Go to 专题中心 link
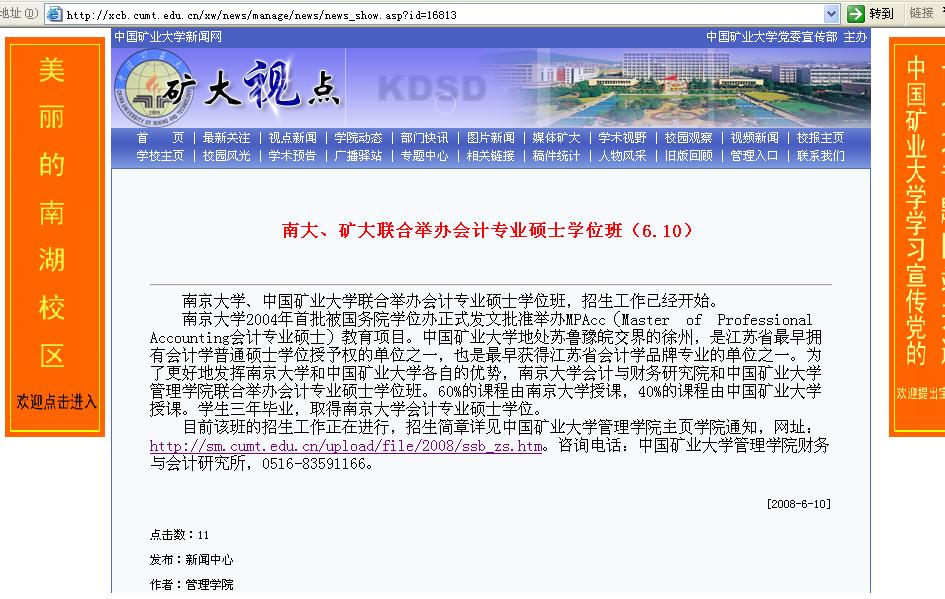This screenshot has height=599, width=945. coord(424,156)
